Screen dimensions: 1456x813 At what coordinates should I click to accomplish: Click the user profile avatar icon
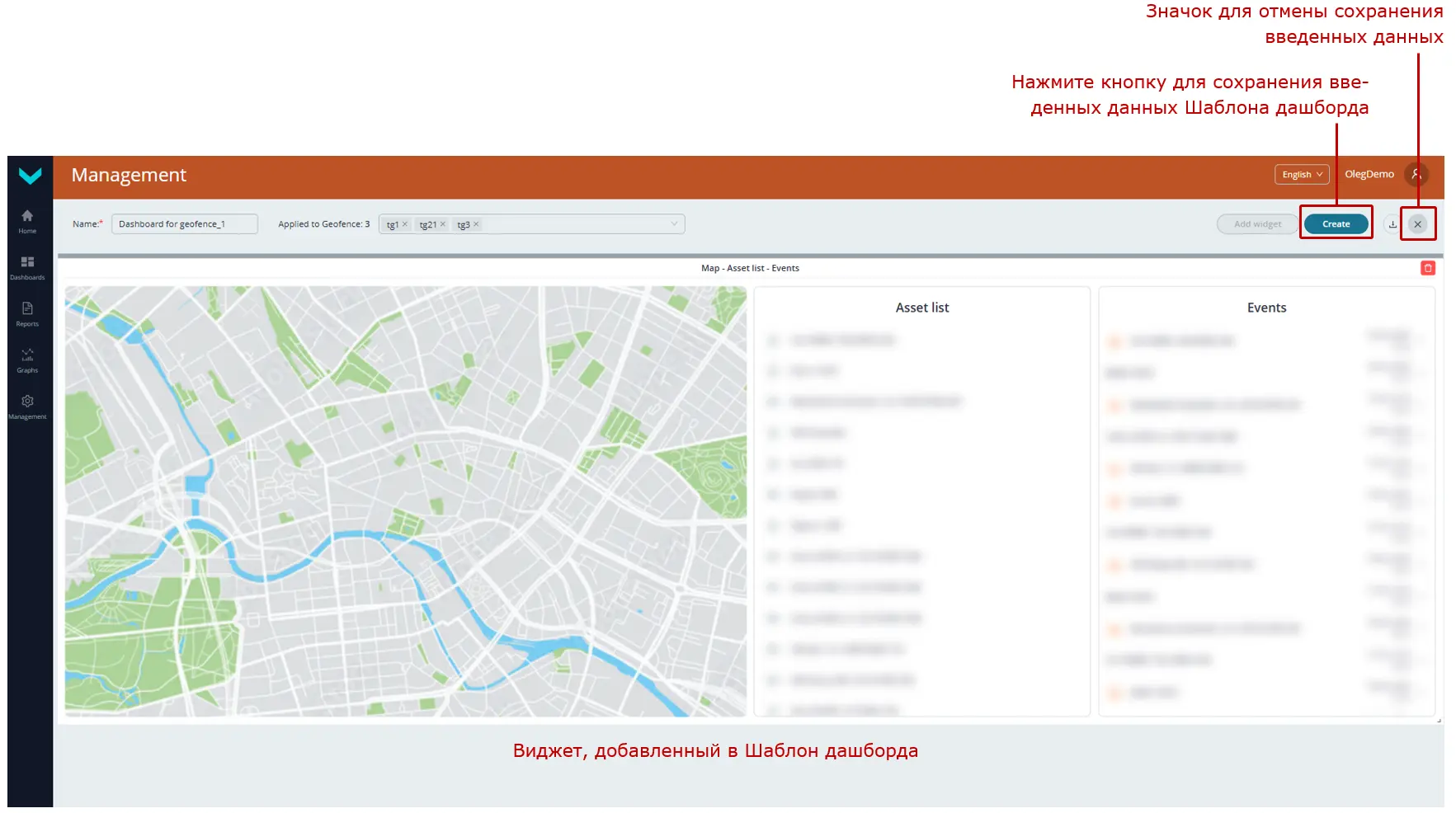(1416, 175)
